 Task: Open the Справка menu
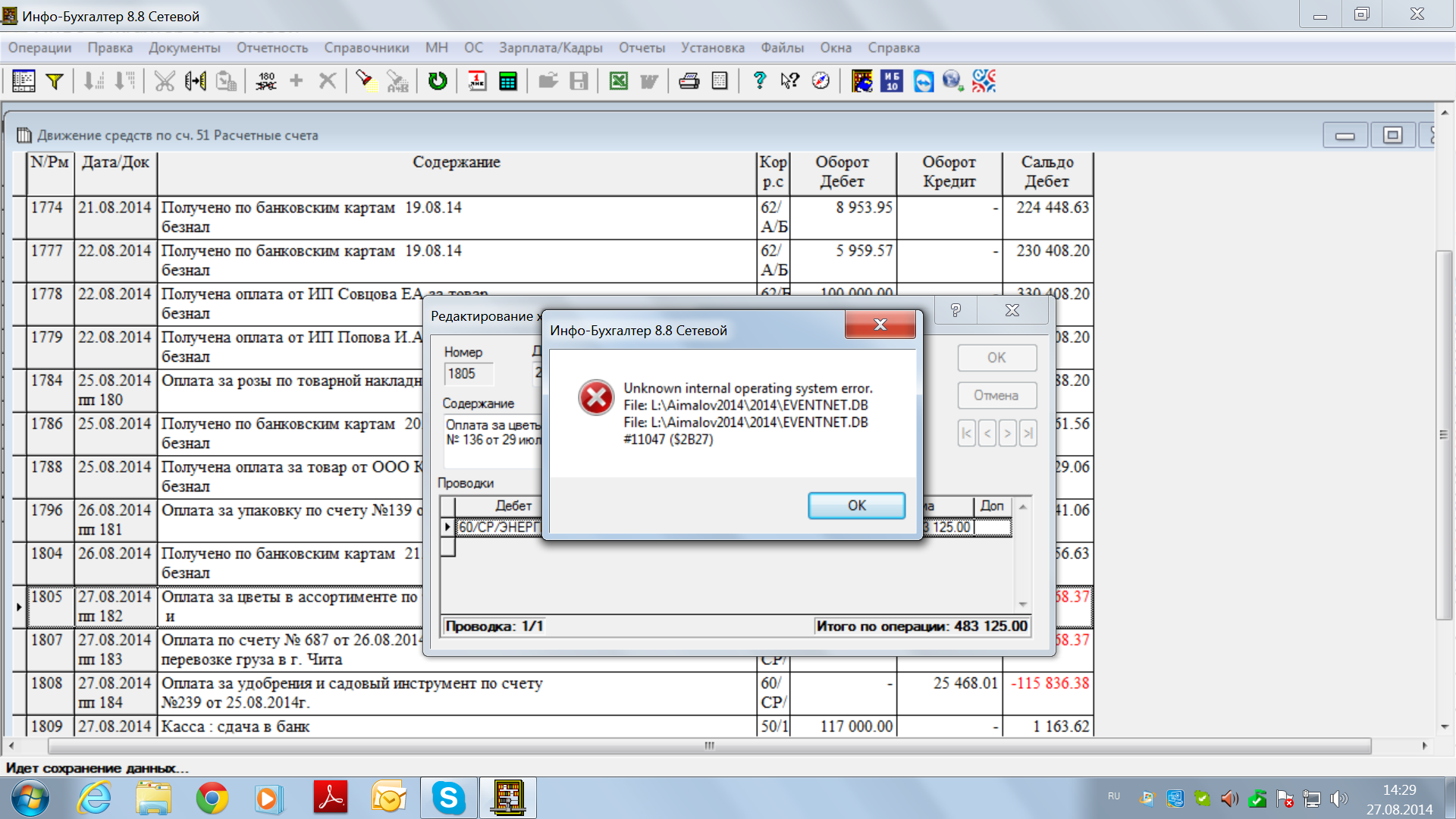click(x=893, y=48)
